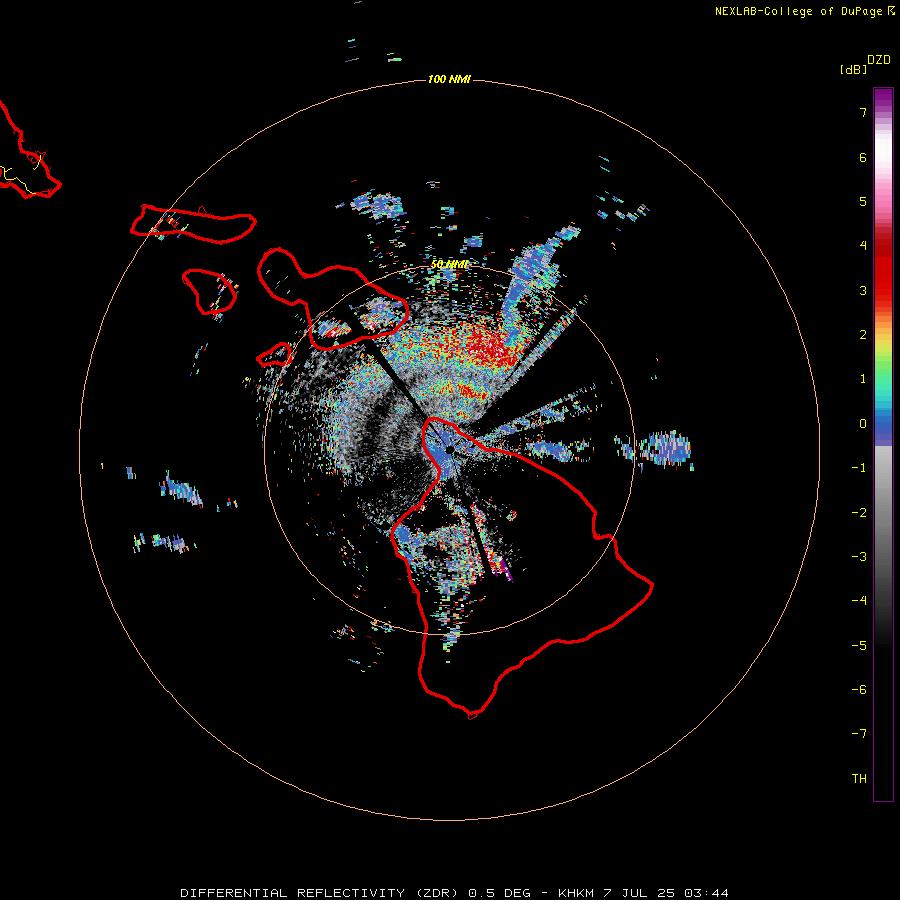Click the -7 value on color scale
This screenshot has width=900, height=900.
[859, 734]
